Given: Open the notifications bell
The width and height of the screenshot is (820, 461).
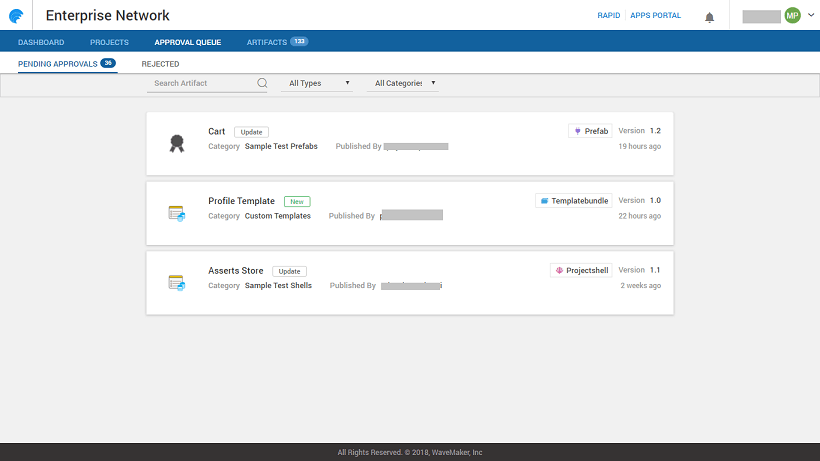Looking at the screenshot, I should click(710, 17).
